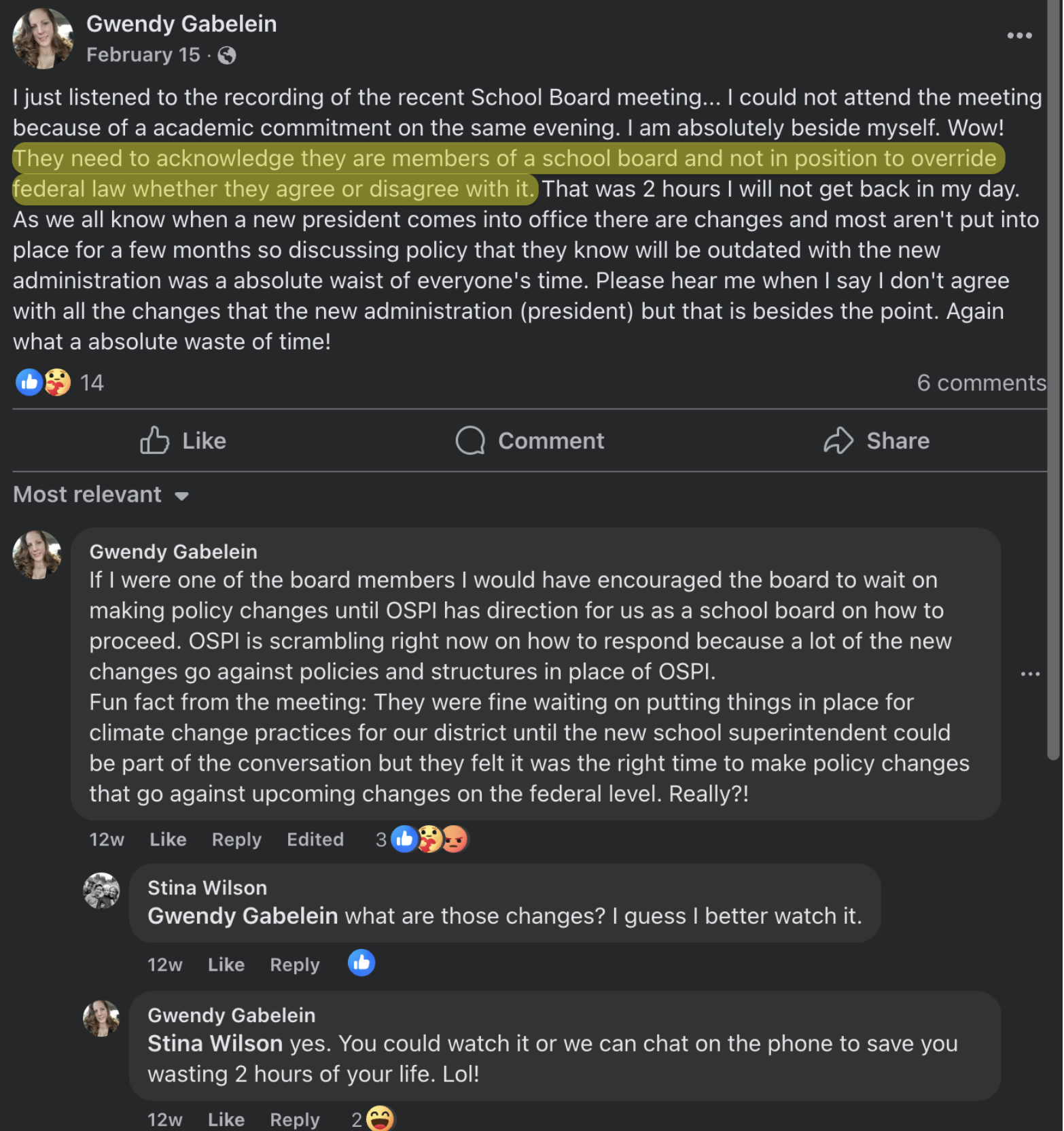Click the angry reaction on first comment
1064x1131 pixels.
[455, 839]
